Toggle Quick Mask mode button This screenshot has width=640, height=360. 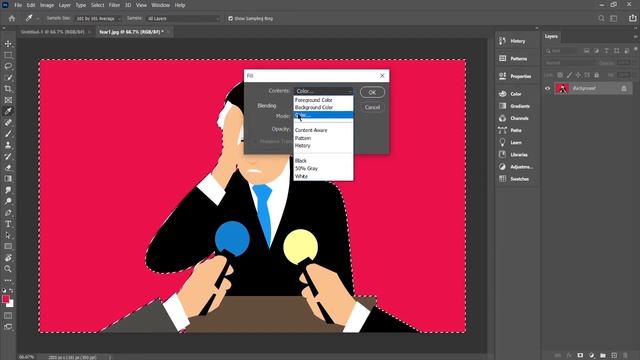point(8,316)
